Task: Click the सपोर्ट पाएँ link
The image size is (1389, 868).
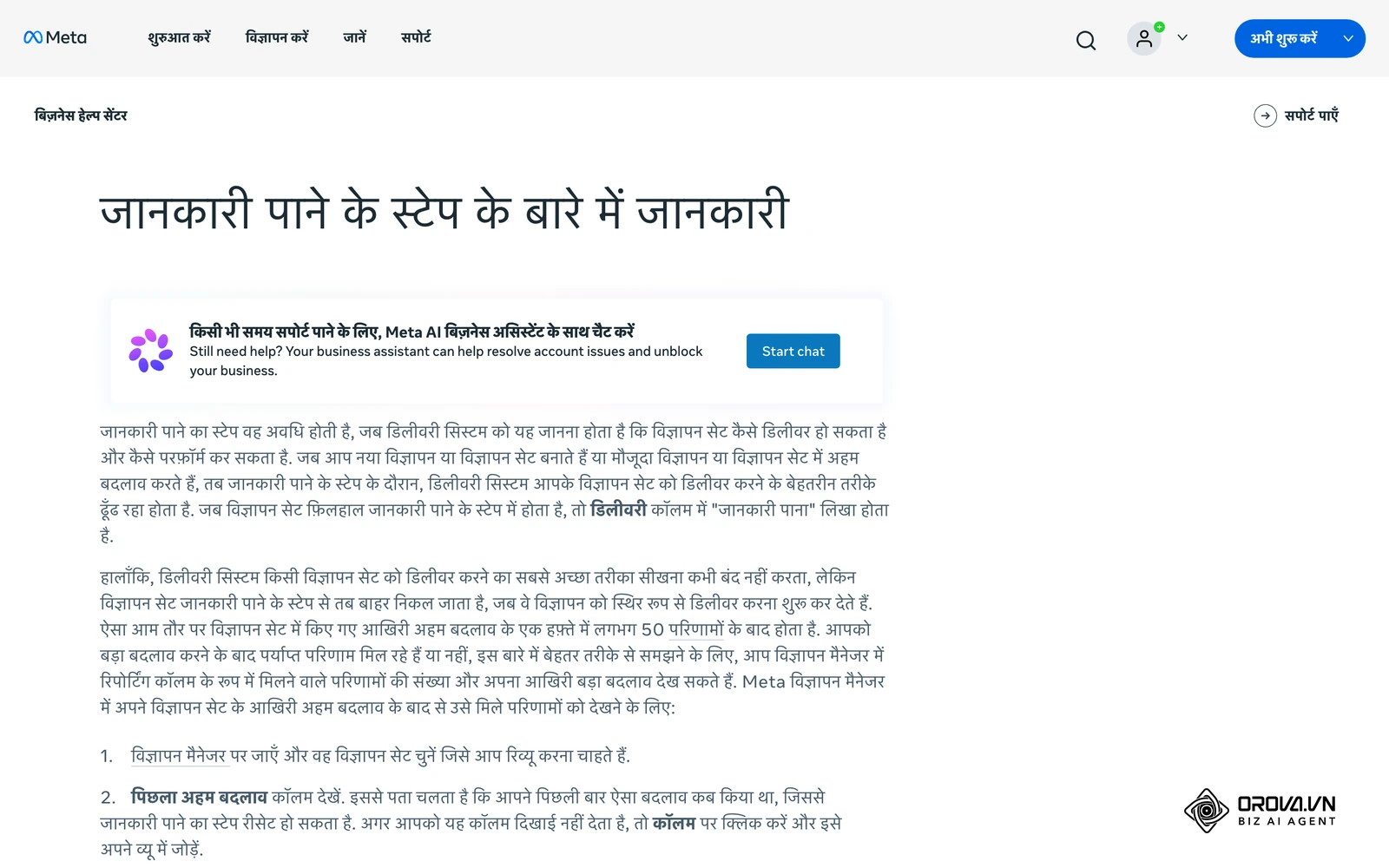Action: pyautogui.click(x=1312, y=115)
